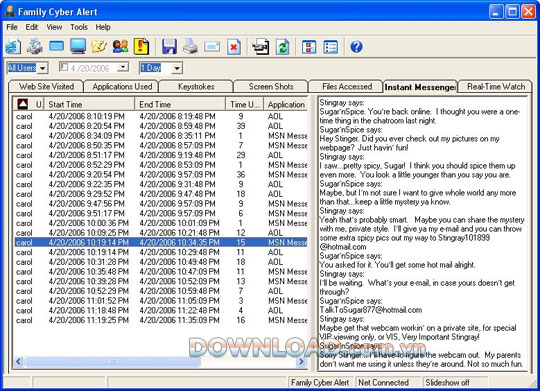The height and width of the screenshot is (391, 540).
Task: Click the horizontal scrollbar right arrow
Action: tap(301, 362)
